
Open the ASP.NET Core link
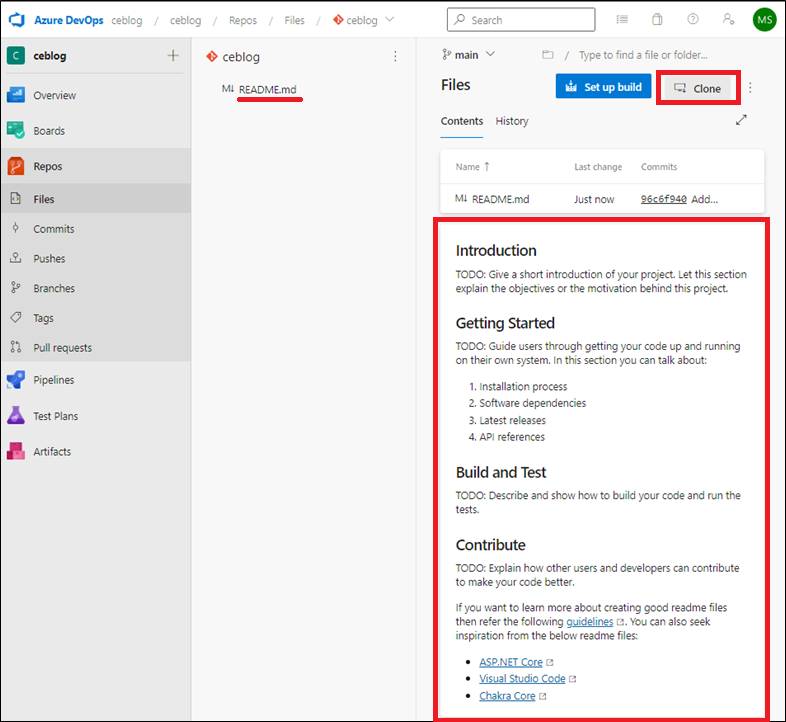(x=511, y=662)
